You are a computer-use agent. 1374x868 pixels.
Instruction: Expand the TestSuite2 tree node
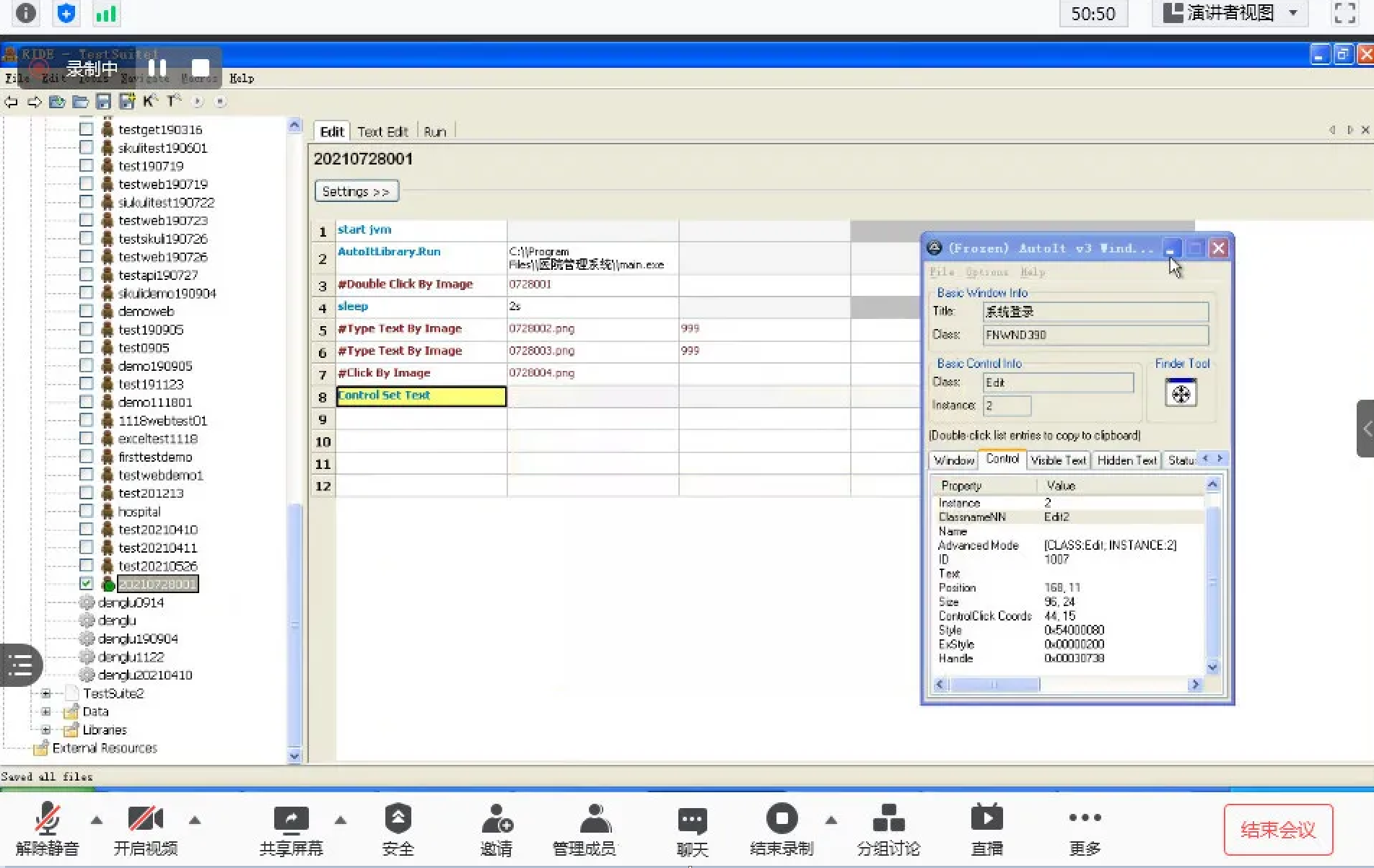[x=45, y=693]
